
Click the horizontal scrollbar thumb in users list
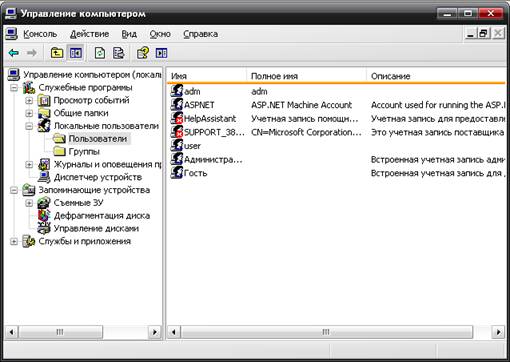326,332
